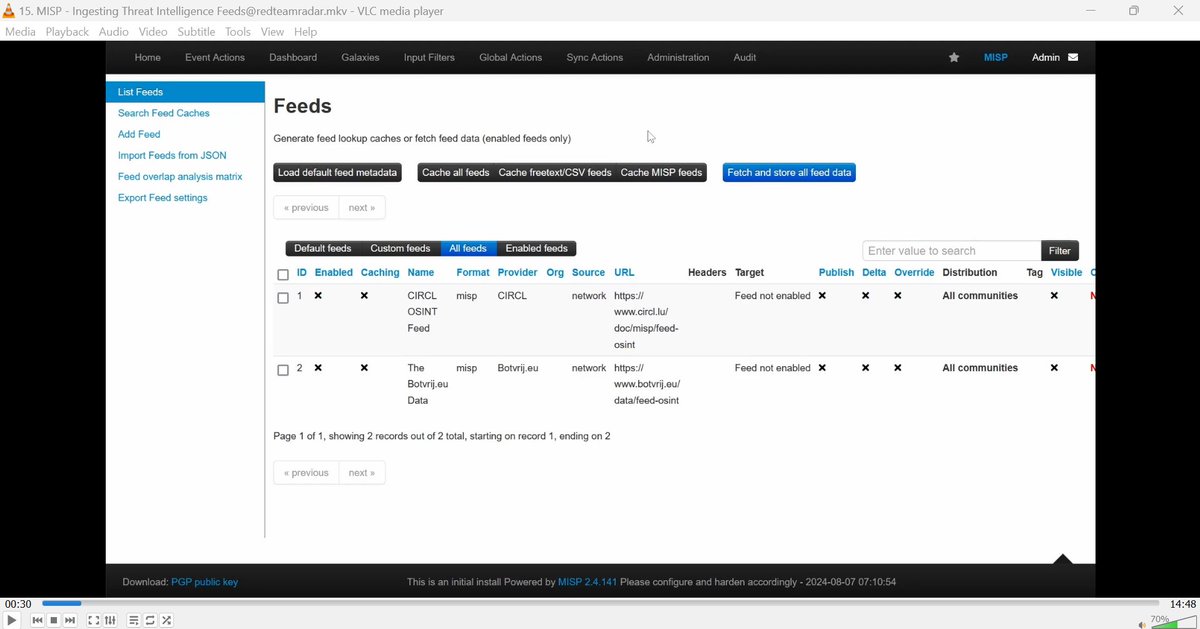Click Publish X mark for Botvrij.eu feed
Image resolution: width=1200 pixels, height=629 pixels.
click(822, 368)
